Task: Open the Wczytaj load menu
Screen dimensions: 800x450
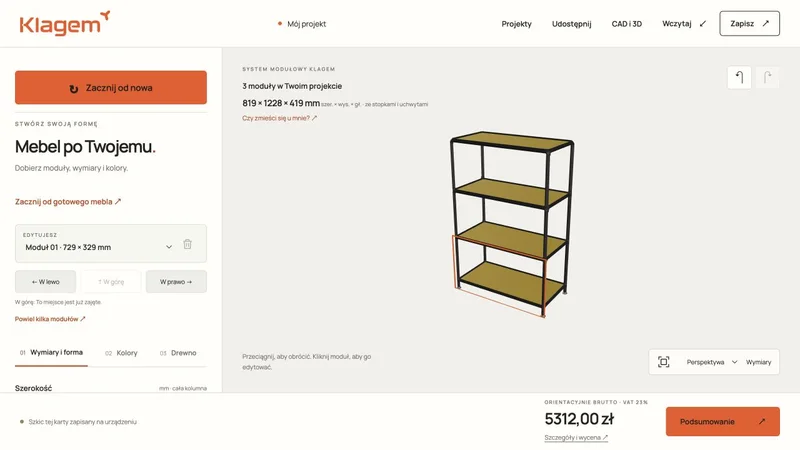Action: point(684,23)
